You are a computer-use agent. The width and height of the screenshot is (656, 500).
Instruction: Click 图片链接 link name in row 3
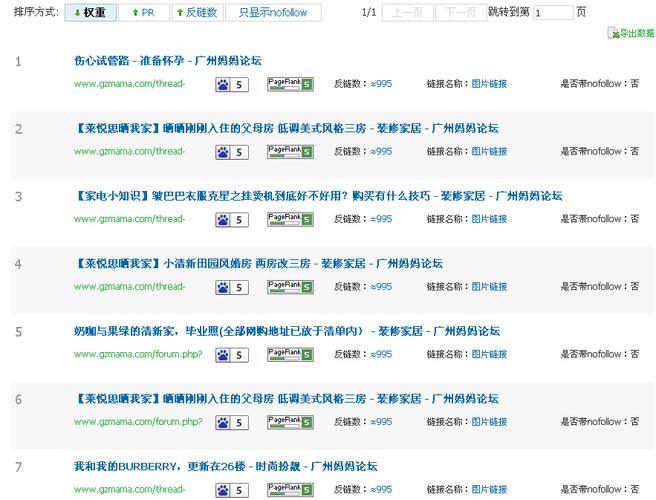click(489, 219)
